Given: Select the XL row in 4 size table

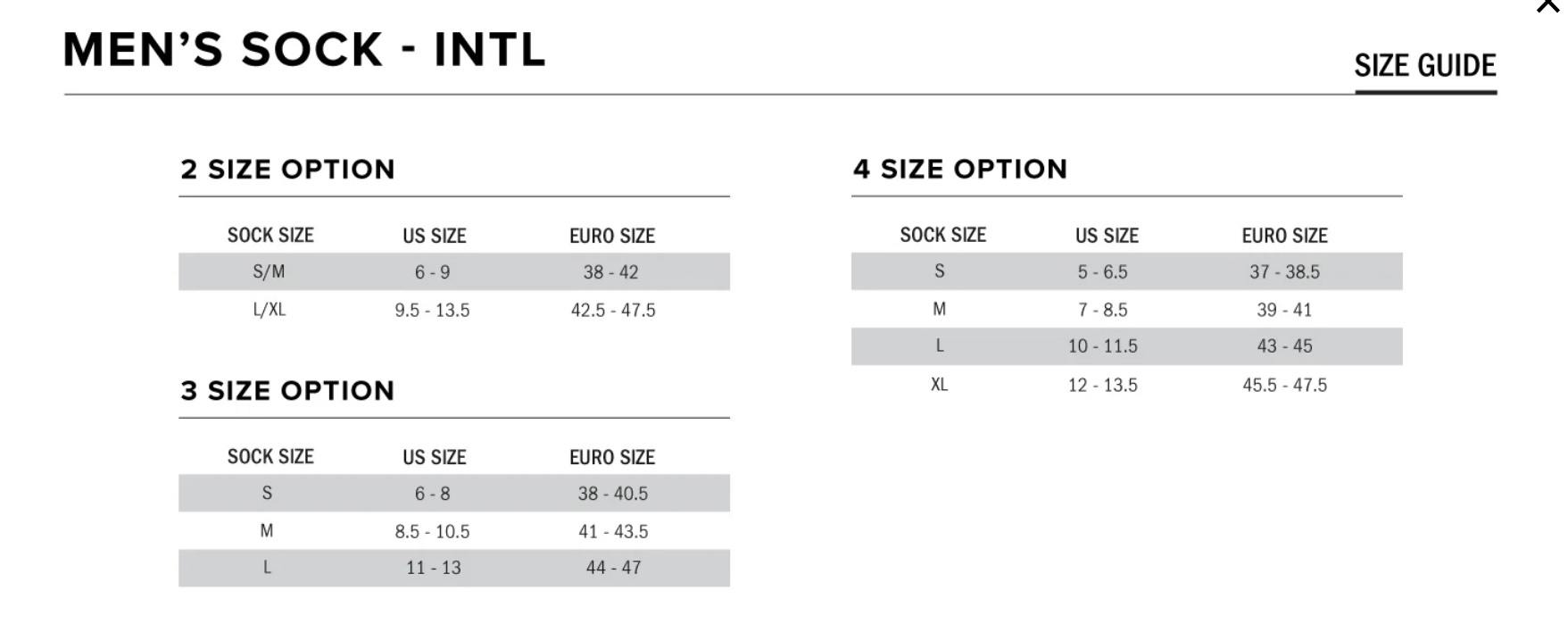Looking at the screenshot, I should [1127, 385].
